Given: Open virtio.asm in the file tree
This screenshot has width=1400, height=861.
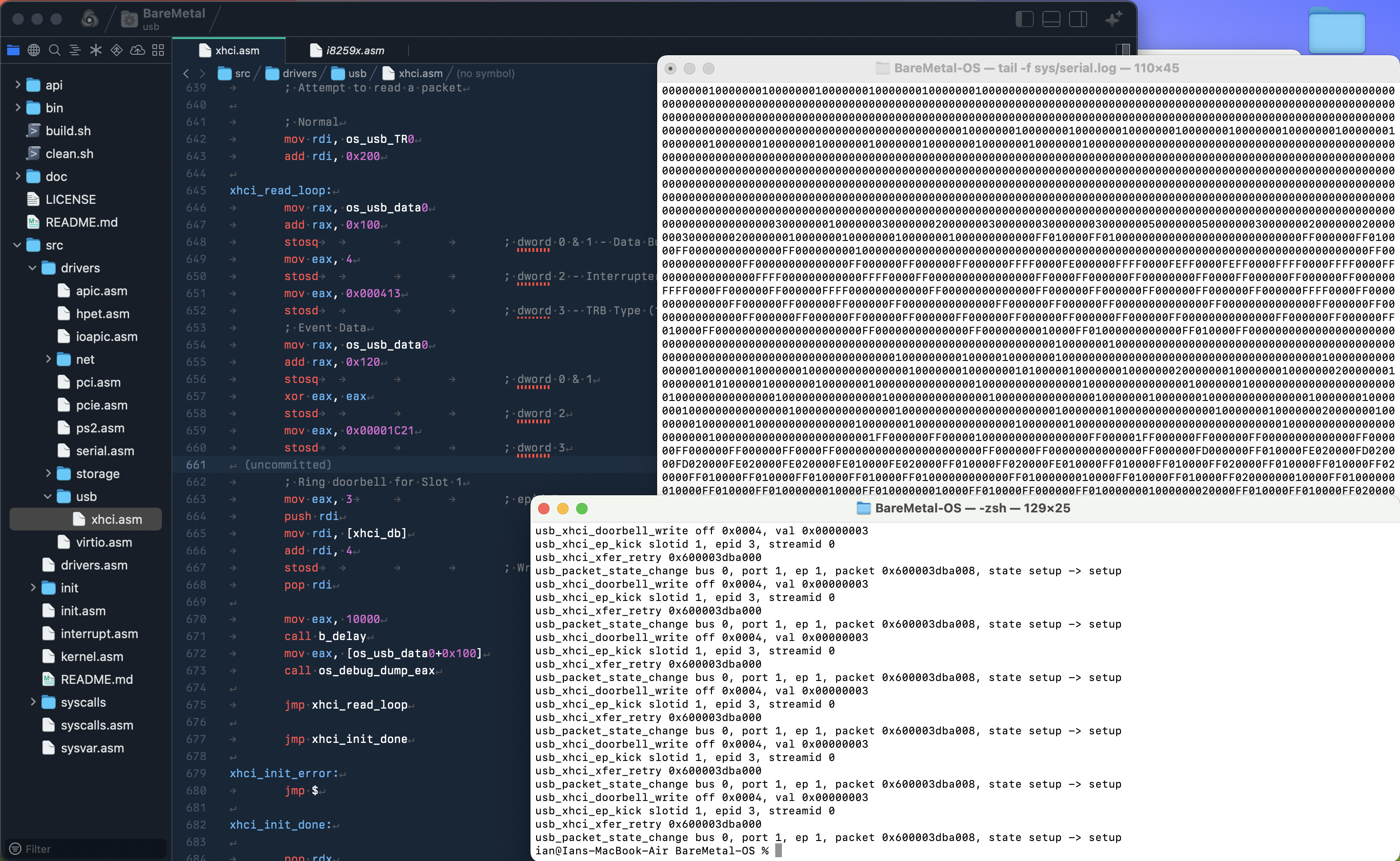Looking at the screenshot, I should tap(104, 542).
